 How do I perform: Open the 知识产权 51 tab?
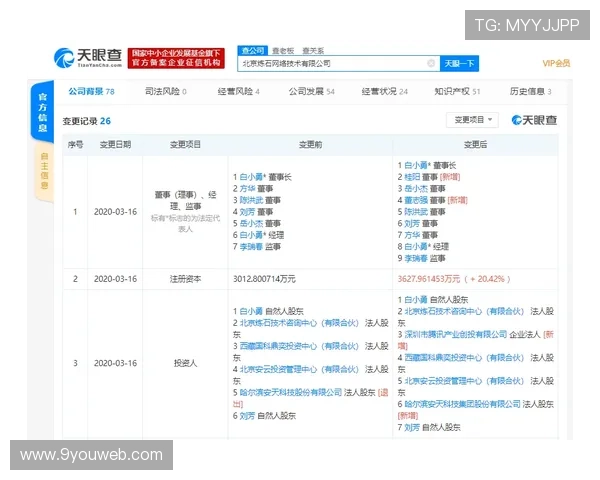point(457,91)
